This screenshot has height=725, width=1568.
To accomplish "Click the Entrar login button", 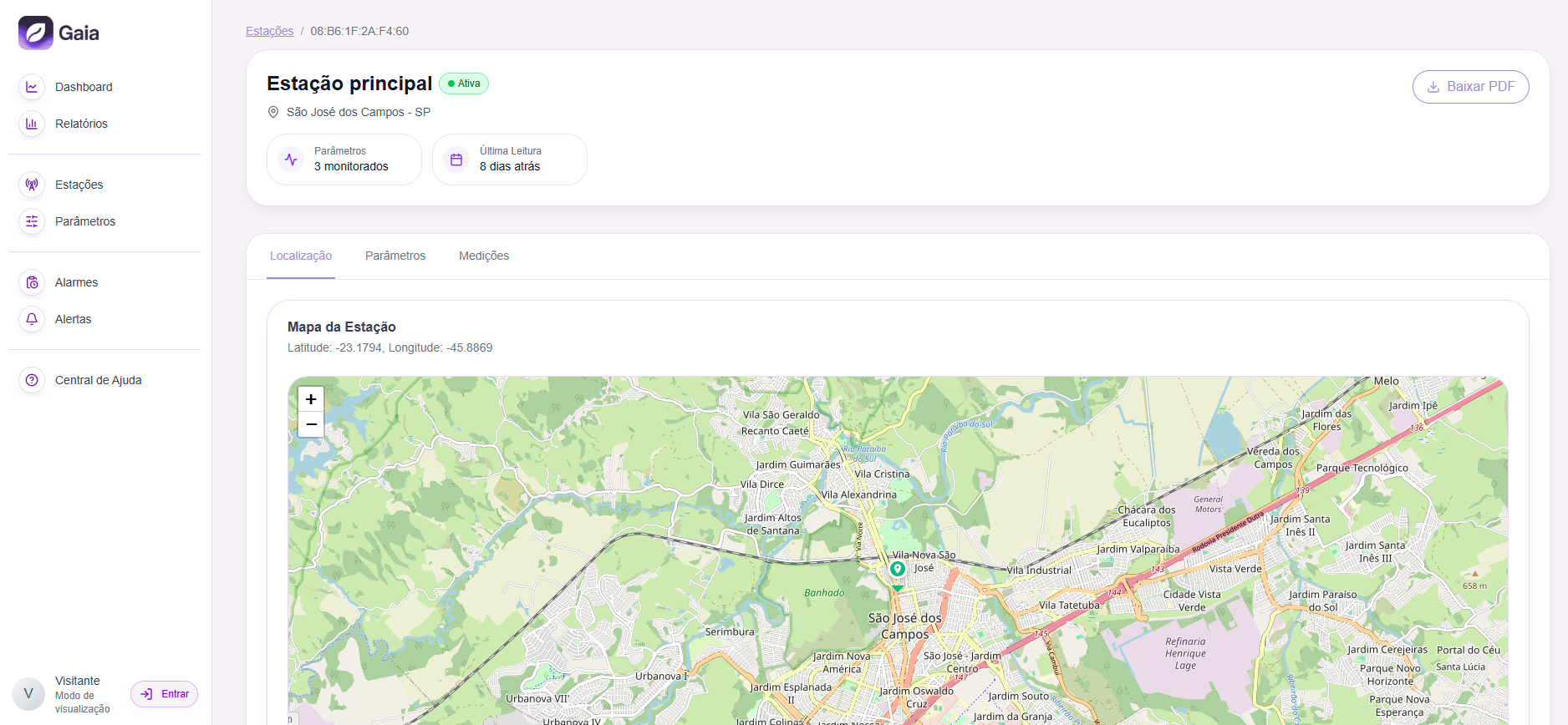I will [x=165, y=694].
